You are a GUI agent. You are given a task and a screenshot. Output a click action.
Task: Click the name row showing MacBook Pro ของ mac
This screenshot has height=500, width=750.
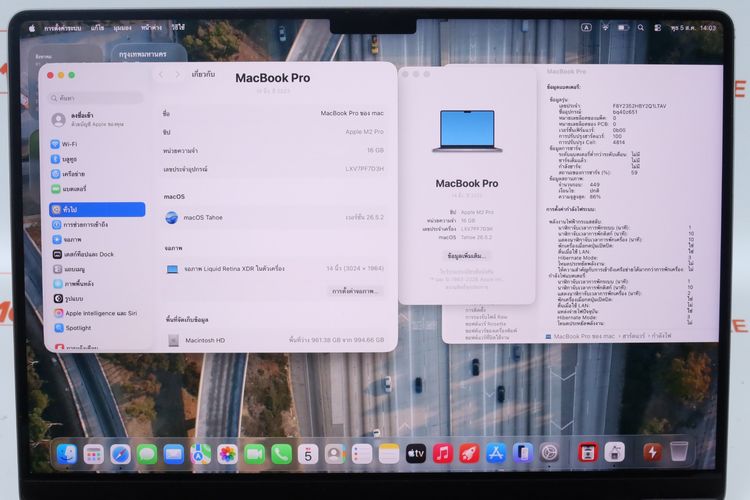pyautogui.click(x=274, y=113)
